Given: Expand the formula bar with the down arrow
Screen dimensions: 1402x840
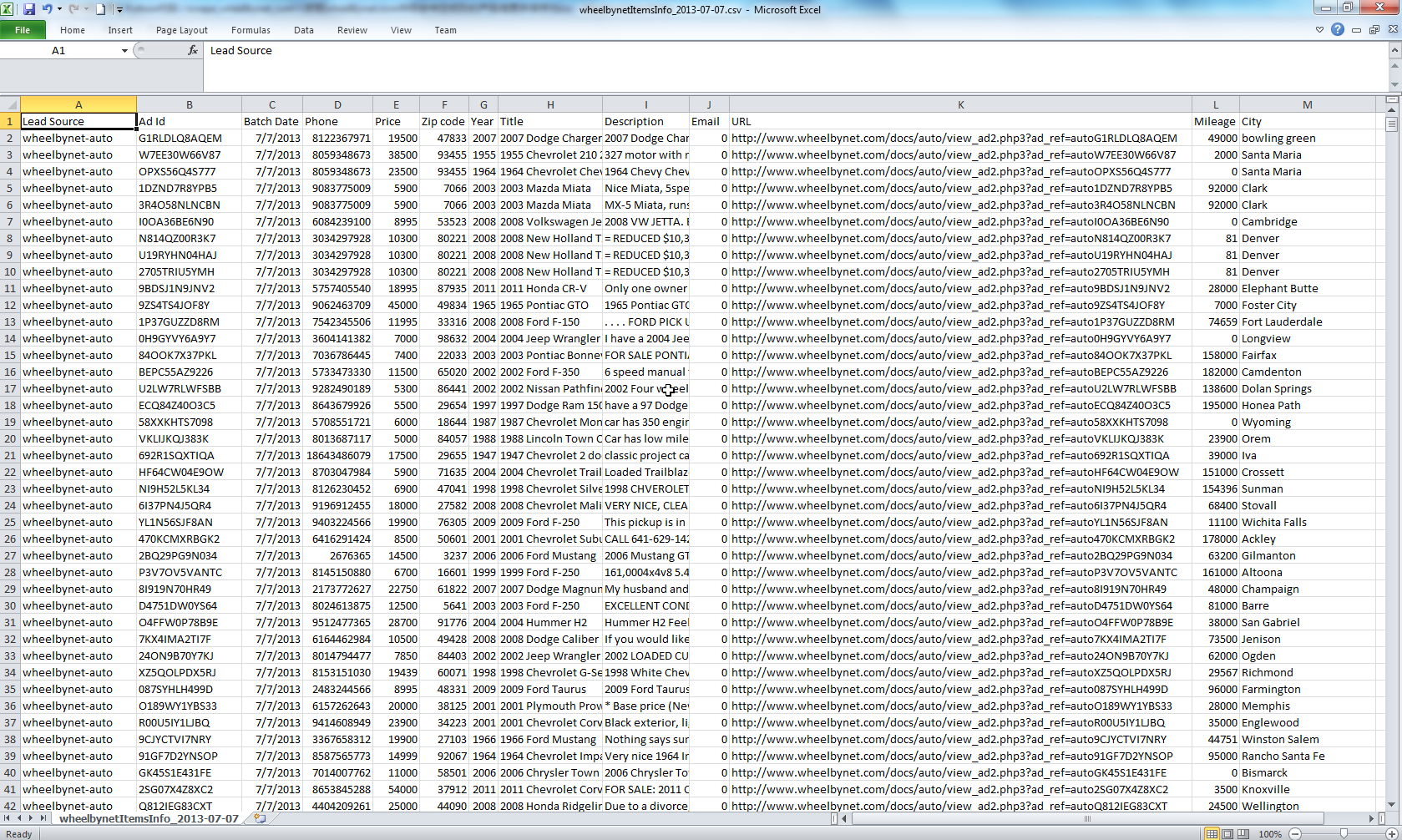Looking at the screenshot, I should click(1394, 84).
